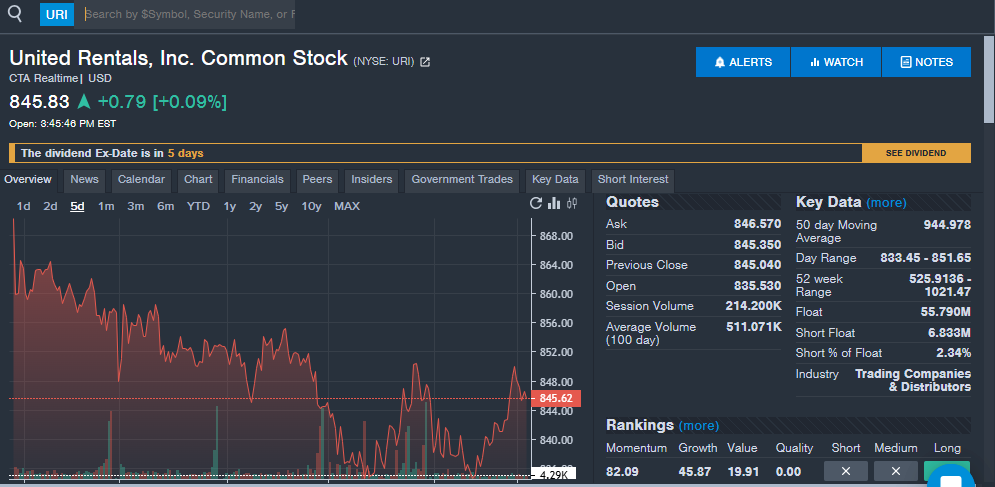Select the 1d chart range
995x487 pixels.
[24, 206]
